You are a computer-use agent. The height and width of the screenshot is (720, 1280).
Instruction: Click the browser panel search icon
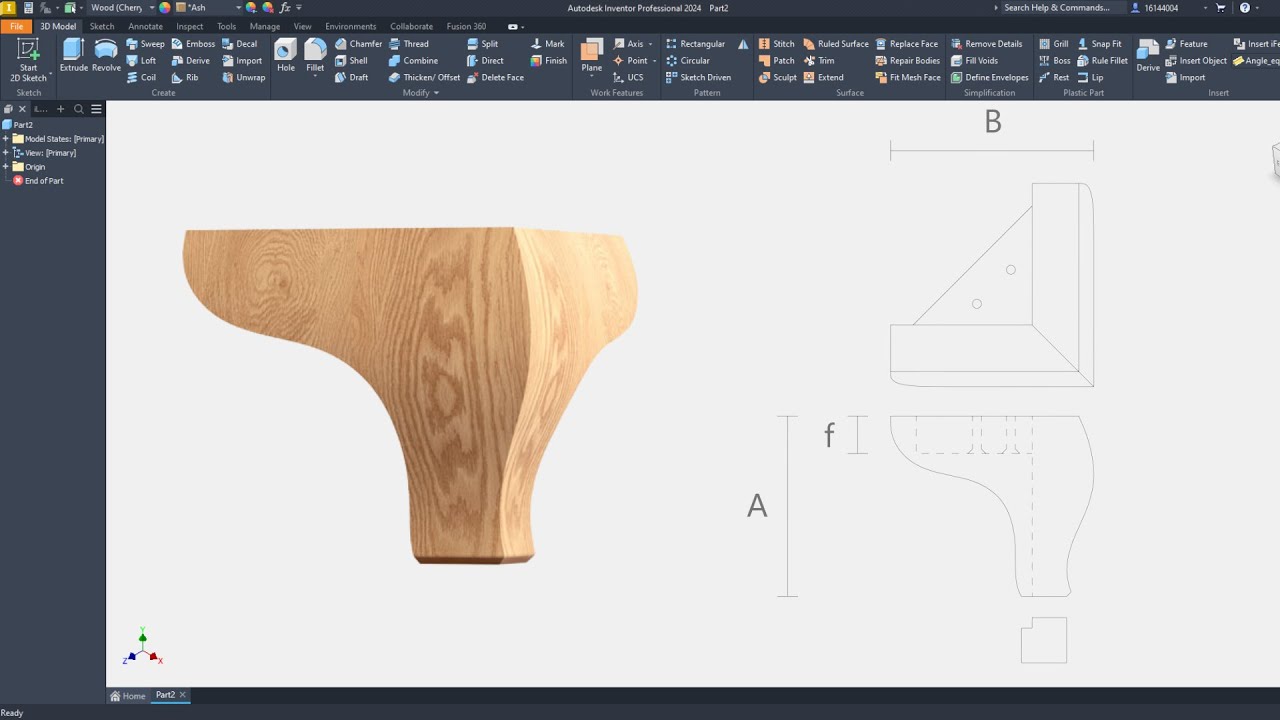pos(79,109)
